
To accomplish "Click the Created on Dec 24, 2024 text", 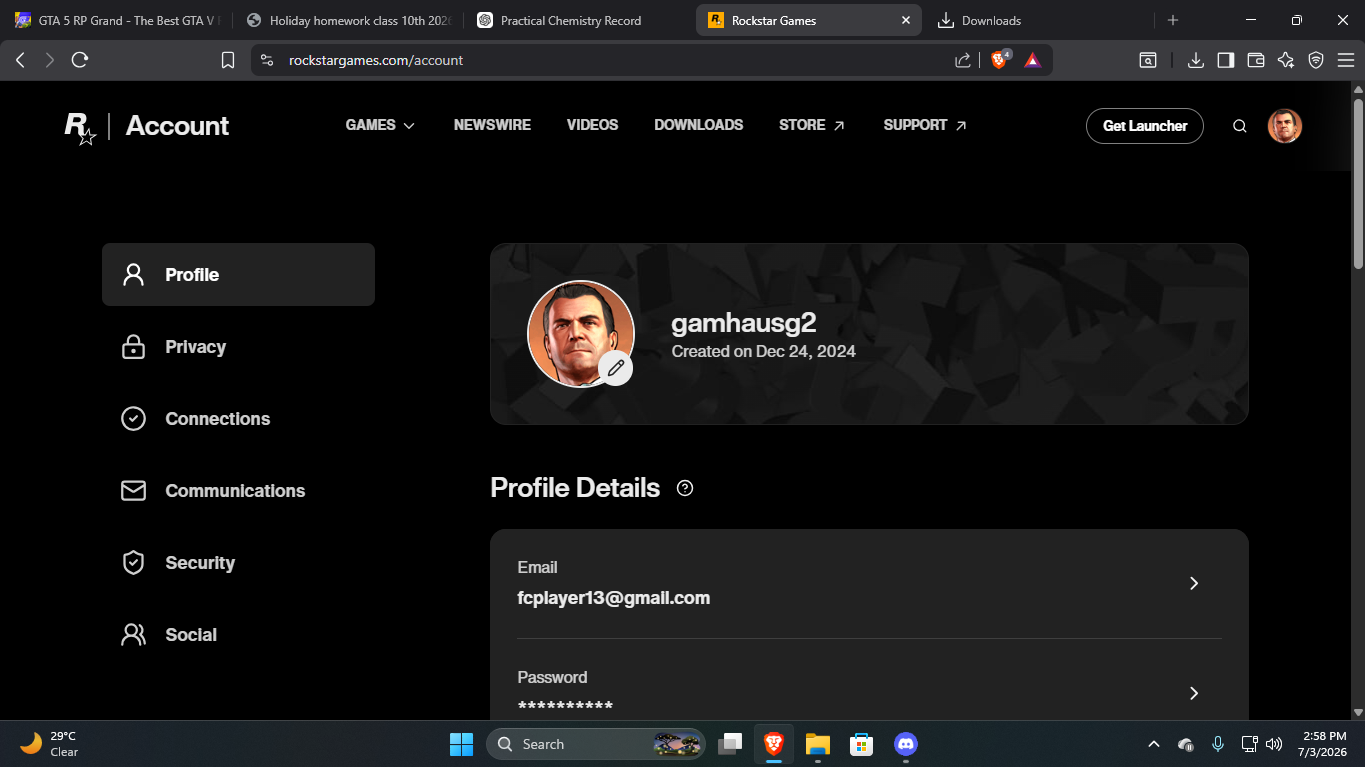I will 764,352.
